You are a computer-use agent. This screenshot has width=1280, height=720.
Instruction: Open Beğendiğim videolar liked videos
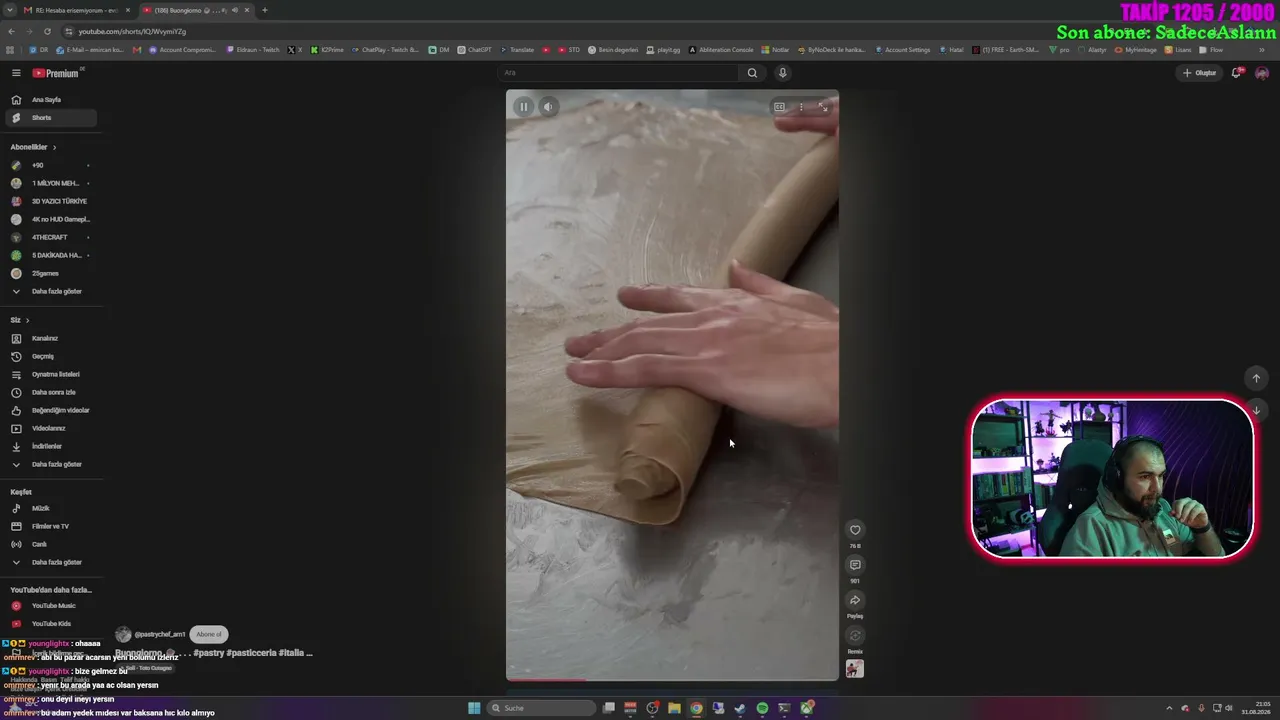click(x=50, y=410)
